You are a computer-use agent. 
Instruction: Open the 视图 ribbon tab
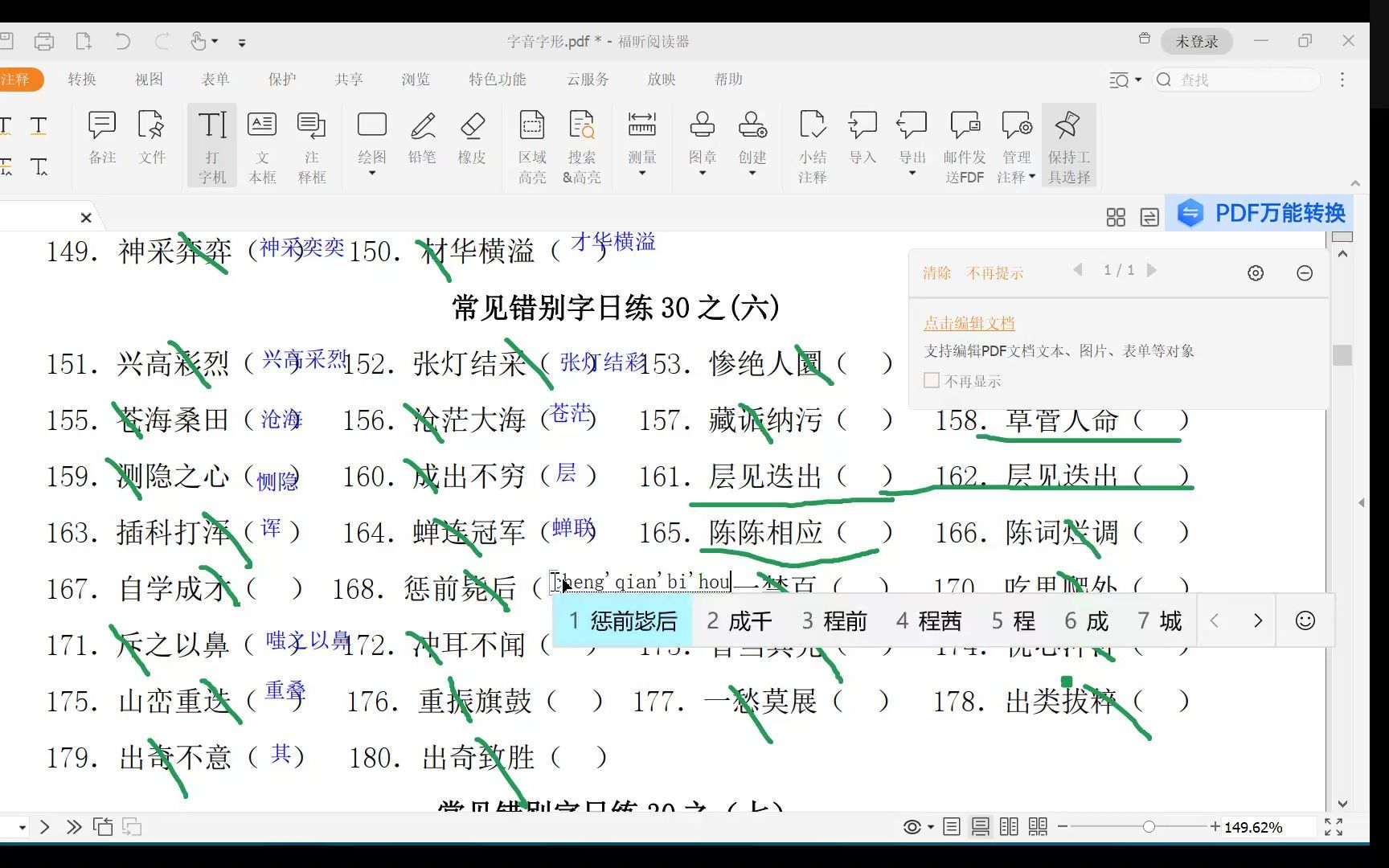pos(149,80)
